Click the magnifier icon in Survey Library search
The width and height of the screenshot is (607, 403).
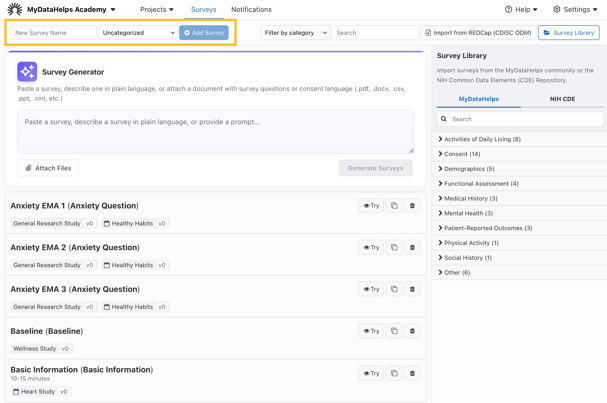coord(444,119)
